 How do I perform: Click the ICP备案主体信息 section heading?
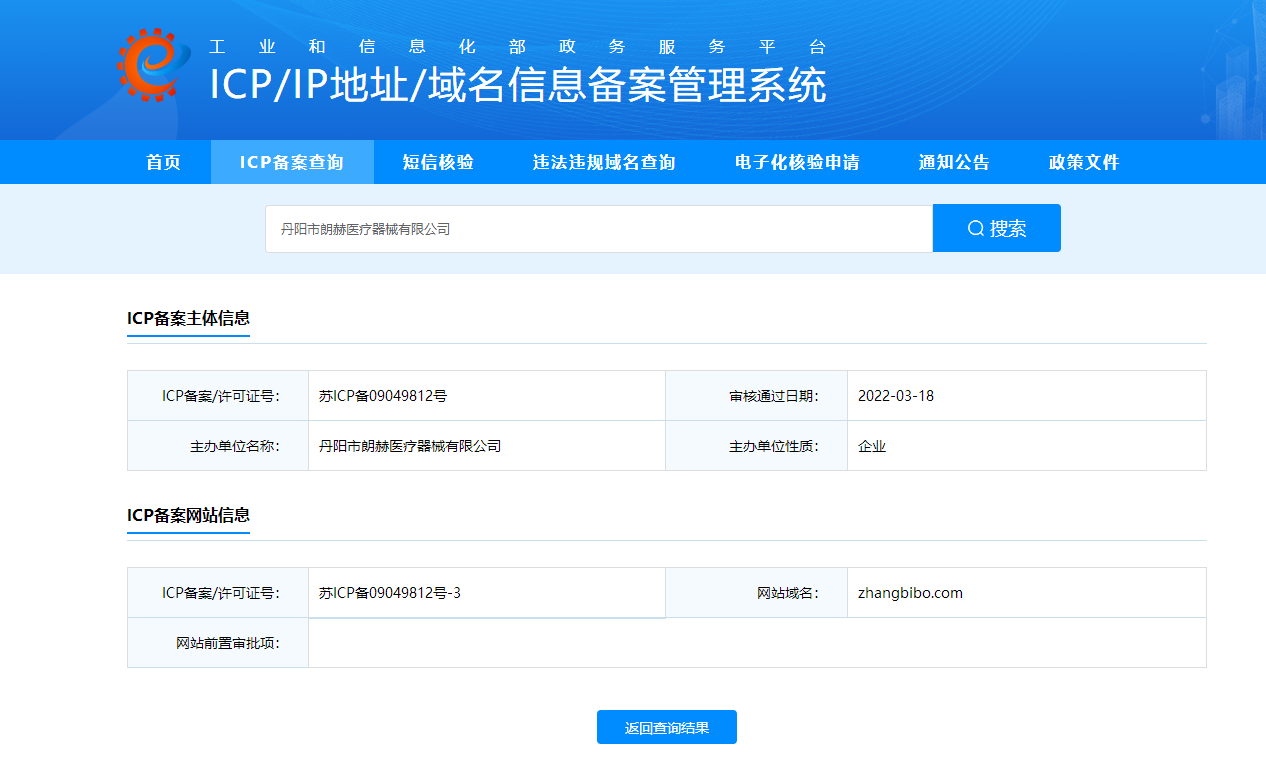[x=188, y=318]
